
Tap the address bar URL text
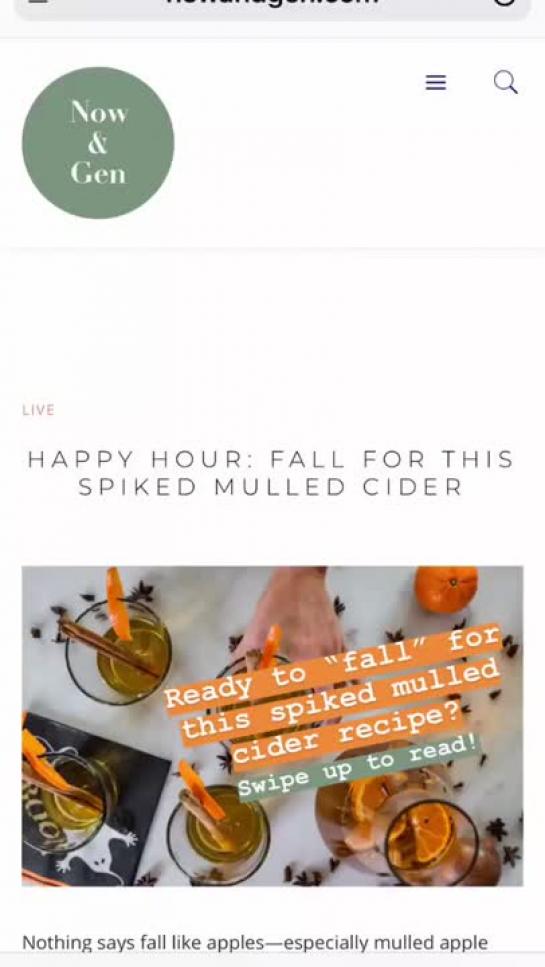(272, 2)
